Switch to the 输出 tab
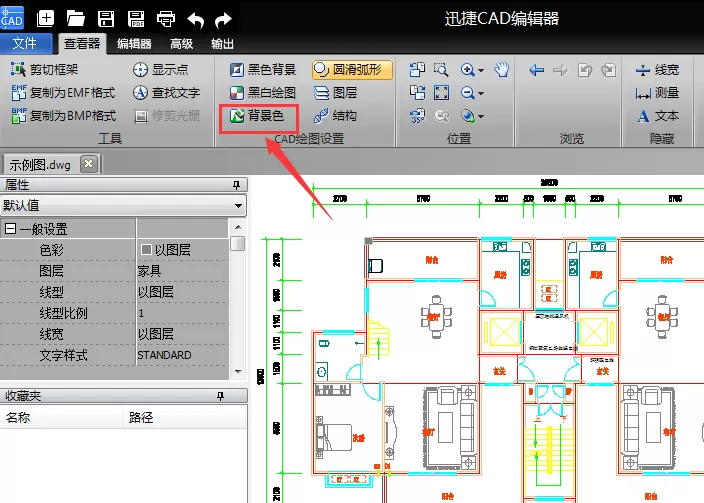 pyautogui.click(x=222, y=44)
